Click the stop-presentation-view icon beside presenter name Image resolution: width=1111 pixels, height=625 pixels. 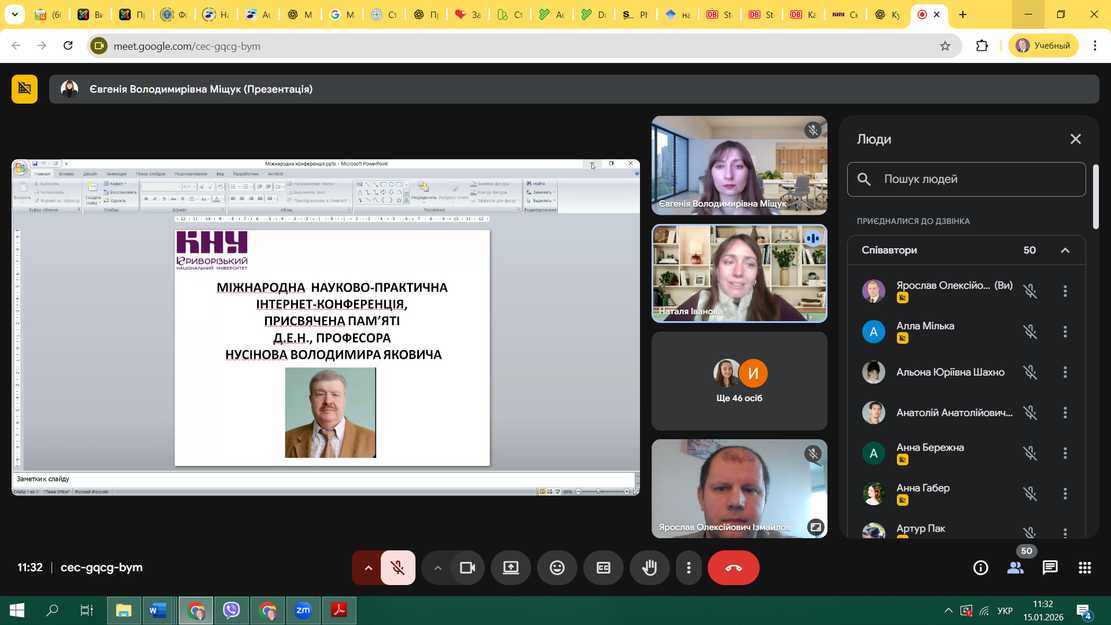pos(25,89)
